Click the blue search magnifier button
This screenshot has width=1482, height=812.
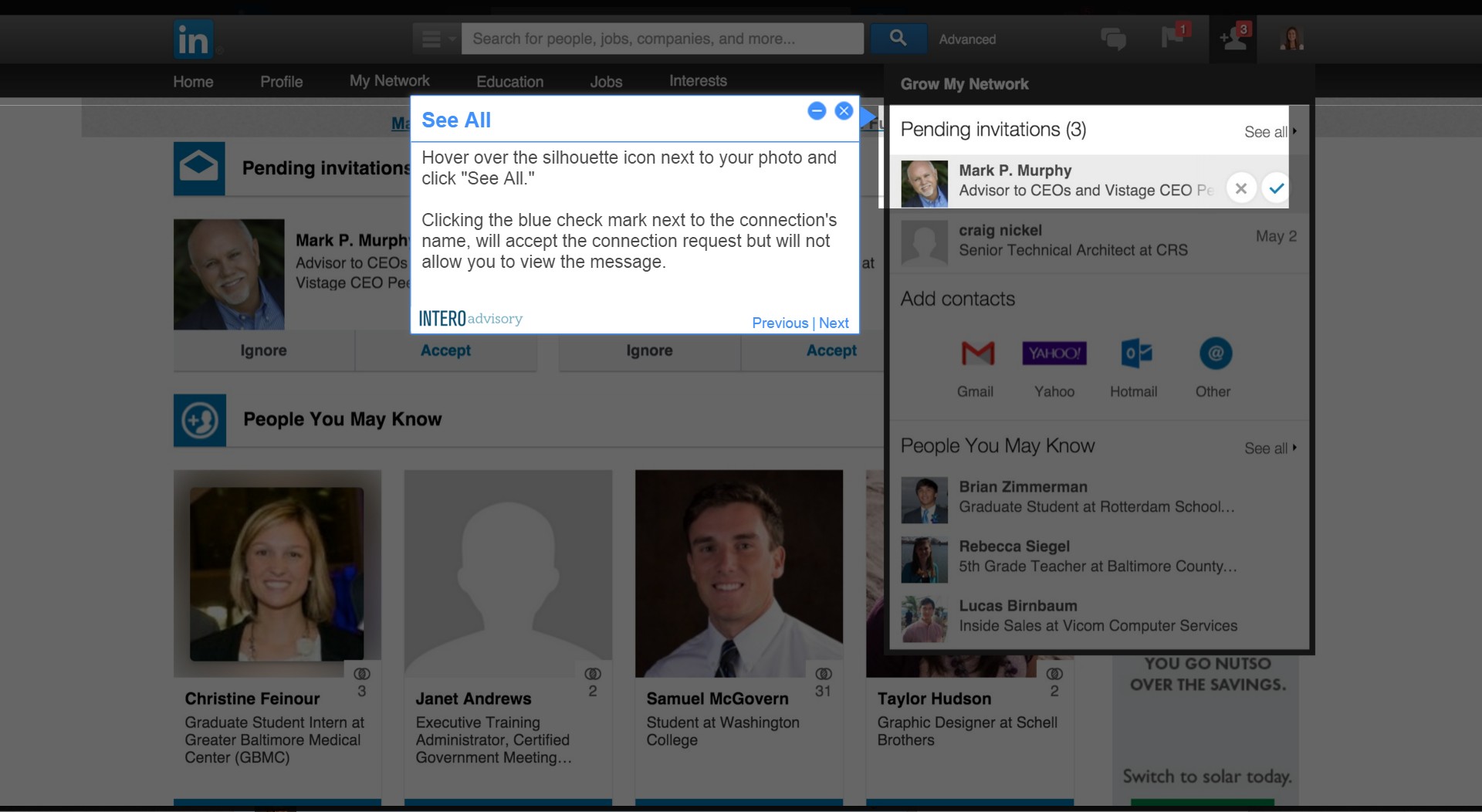point(898,38)
